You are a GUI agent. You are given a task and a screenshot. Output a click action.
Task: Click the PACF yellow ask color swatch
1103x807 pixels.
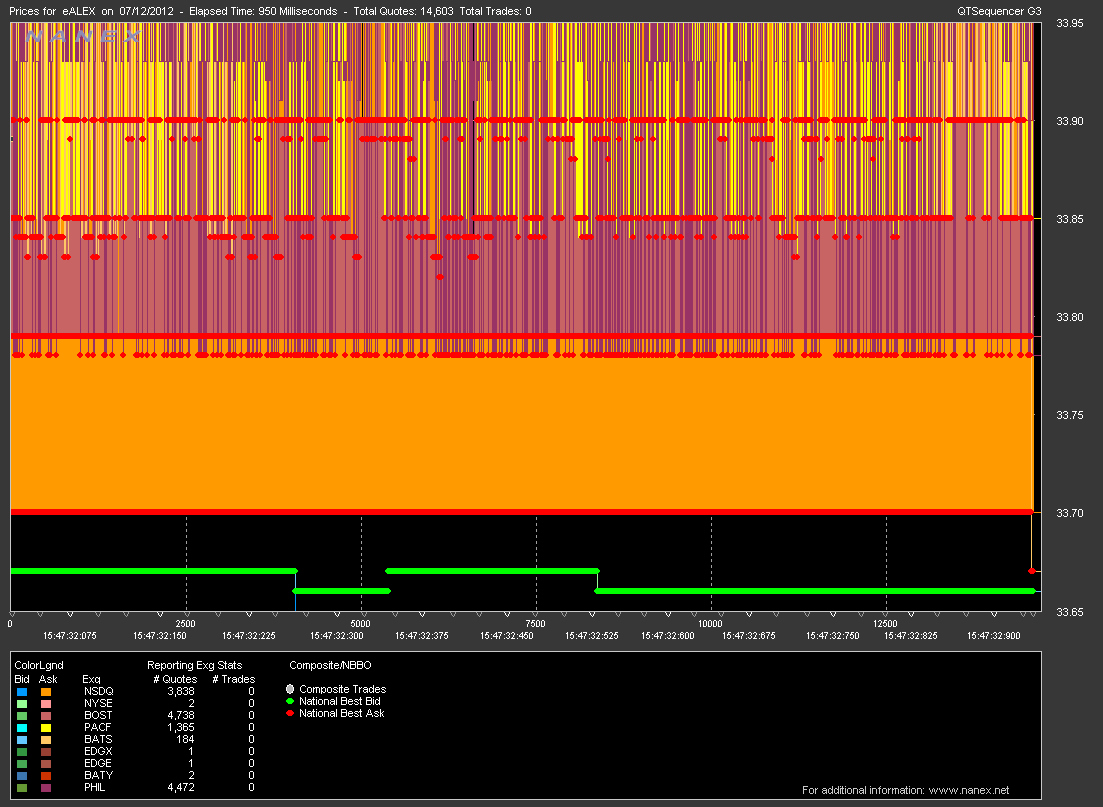pyautogui.click(x=46, y=727)
